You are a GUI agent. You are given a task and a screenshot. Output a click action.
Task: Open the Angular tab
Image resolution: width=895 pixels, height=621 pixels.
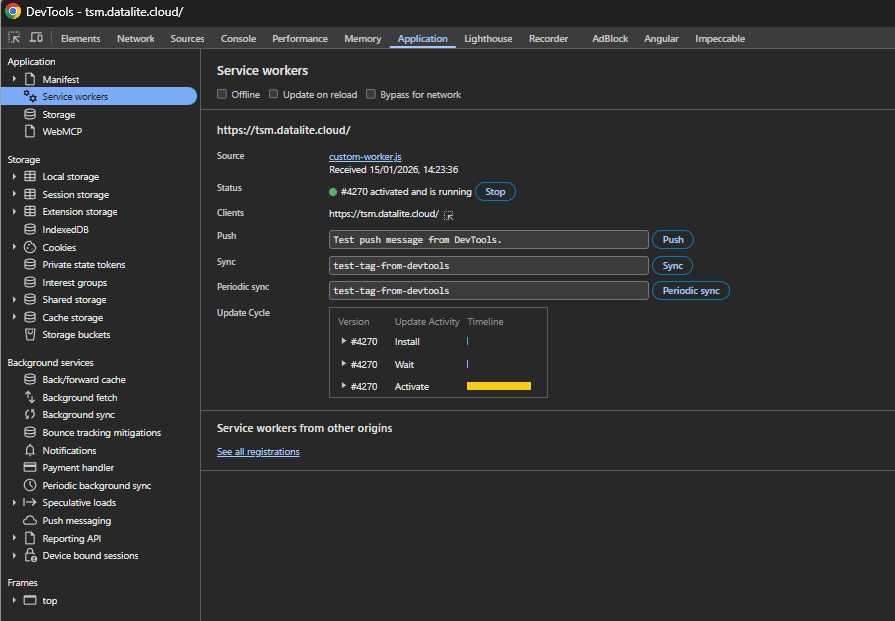click(x=661, y=38)
